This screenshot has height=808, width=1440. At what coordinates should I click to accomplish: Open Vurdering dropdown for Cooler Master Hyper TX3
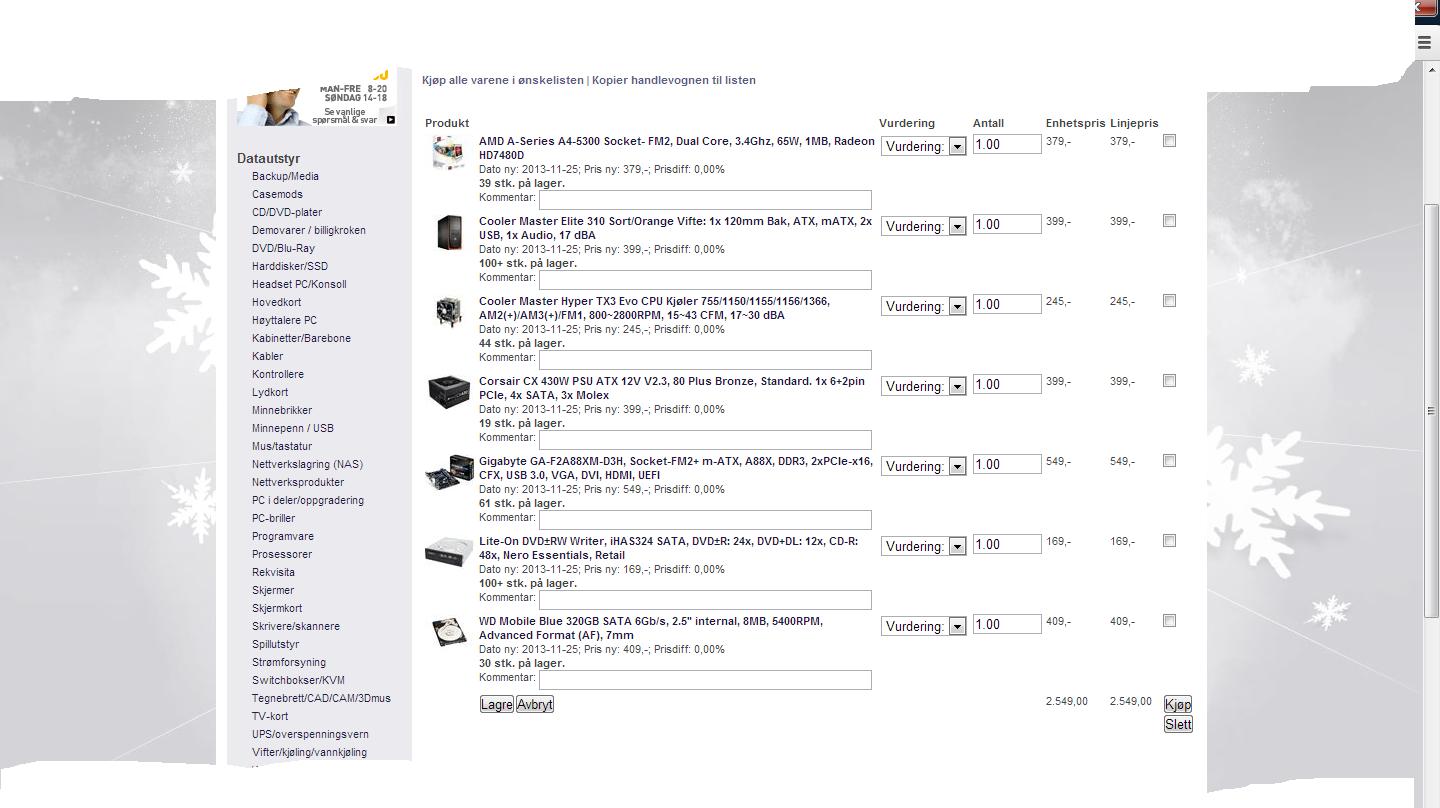tap(923, 306)
